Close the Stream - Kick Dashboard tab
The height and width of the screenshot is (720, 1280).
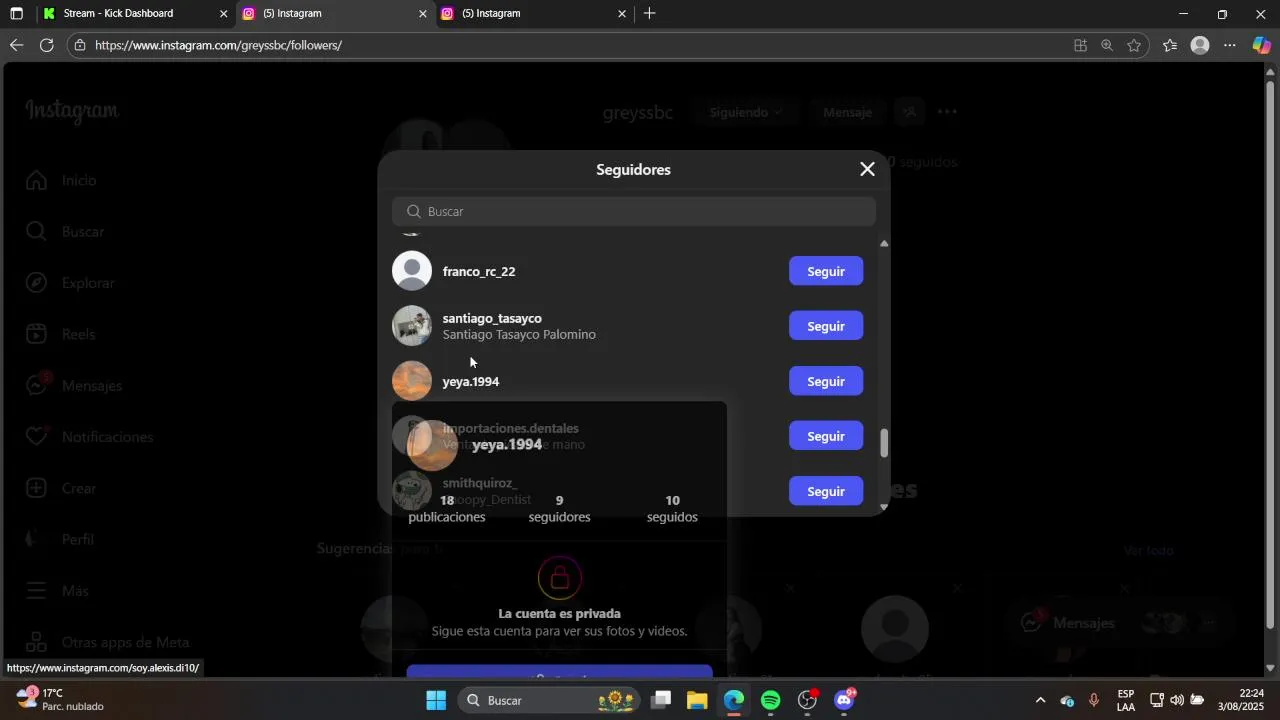224,14
